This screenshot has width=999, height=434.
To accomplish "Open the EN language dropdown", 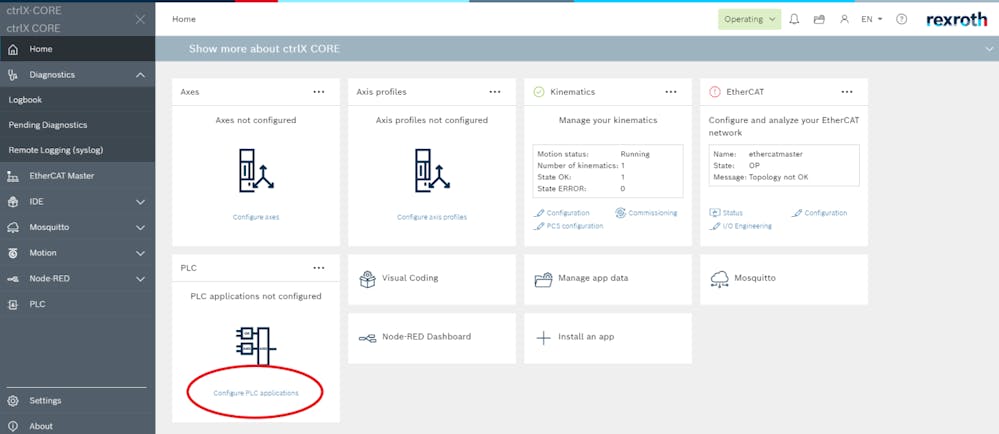I will [x=872, y=19].
